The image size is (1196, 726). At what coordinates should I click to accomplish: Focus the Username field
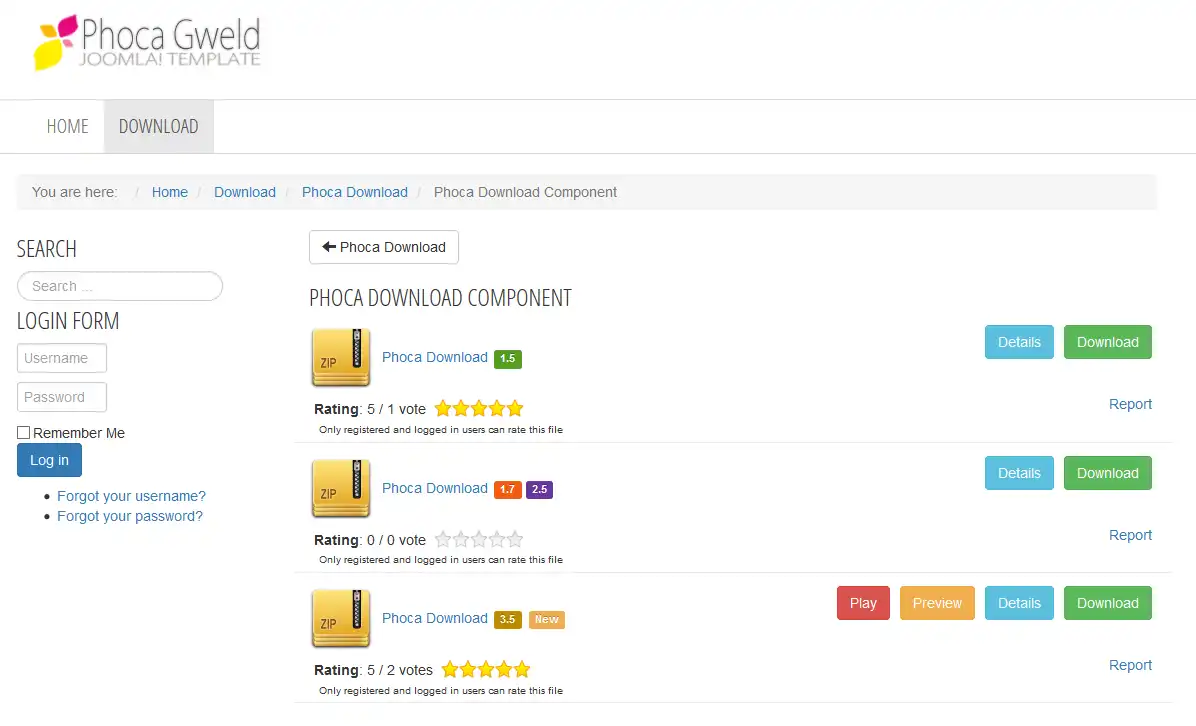pos(62,358)
